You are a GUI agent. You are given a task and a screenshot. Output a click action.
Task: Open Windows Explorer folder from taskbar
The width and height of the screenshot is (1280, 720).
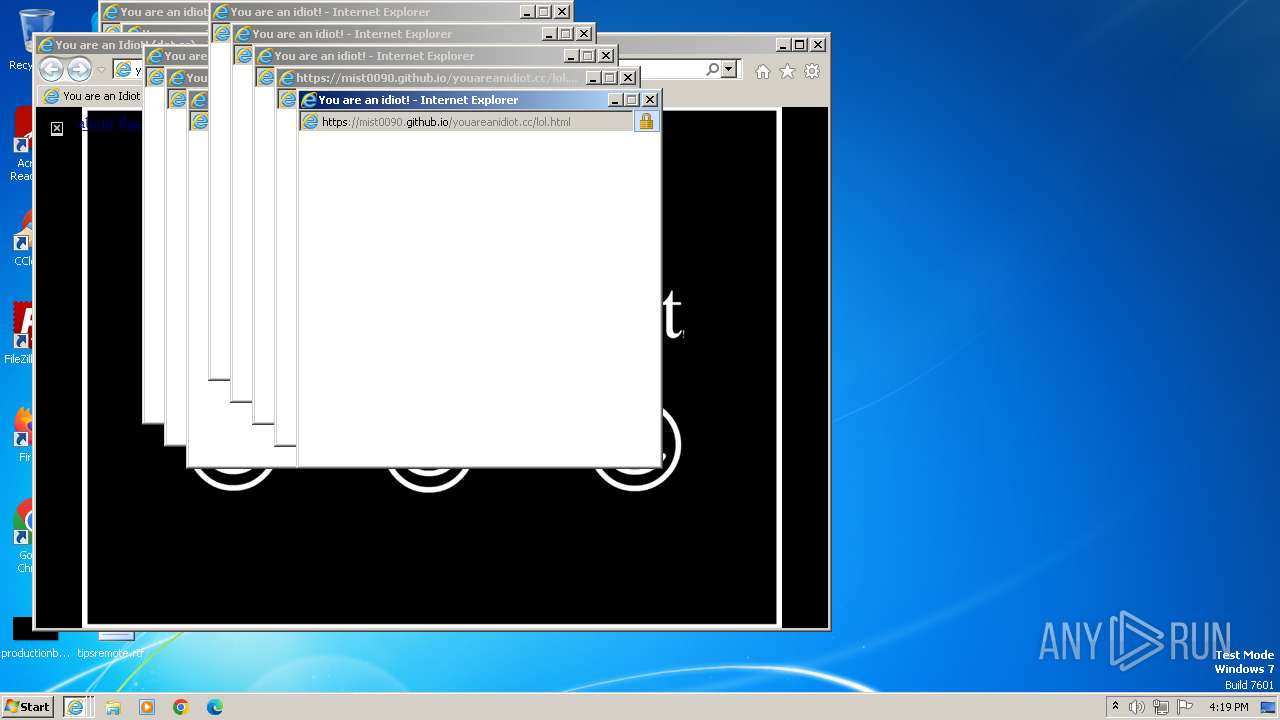tap(113, 707)
